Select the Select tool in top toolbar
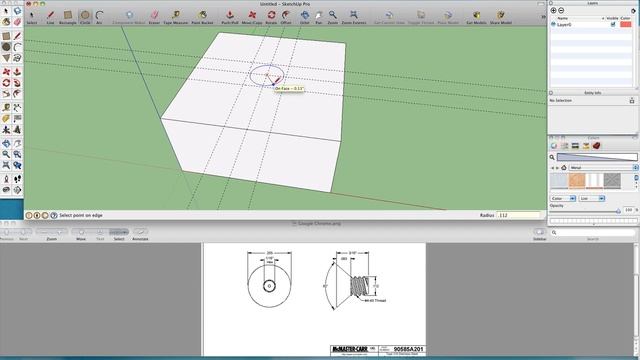This screenshot has width=640, height=360. click(x=31, y=16)
